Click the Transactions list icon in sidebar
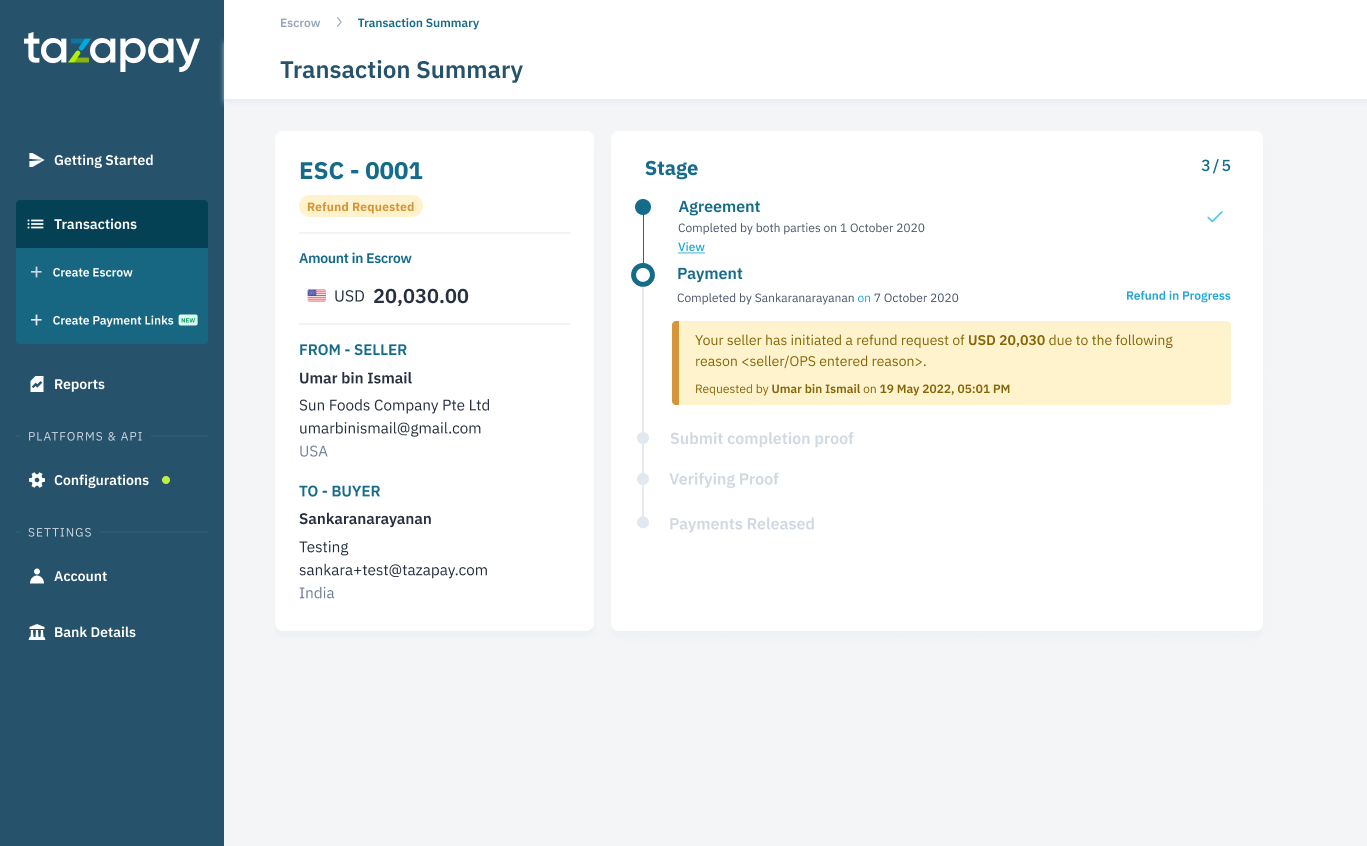The image size is (1367, 846). tap(35, 223)
